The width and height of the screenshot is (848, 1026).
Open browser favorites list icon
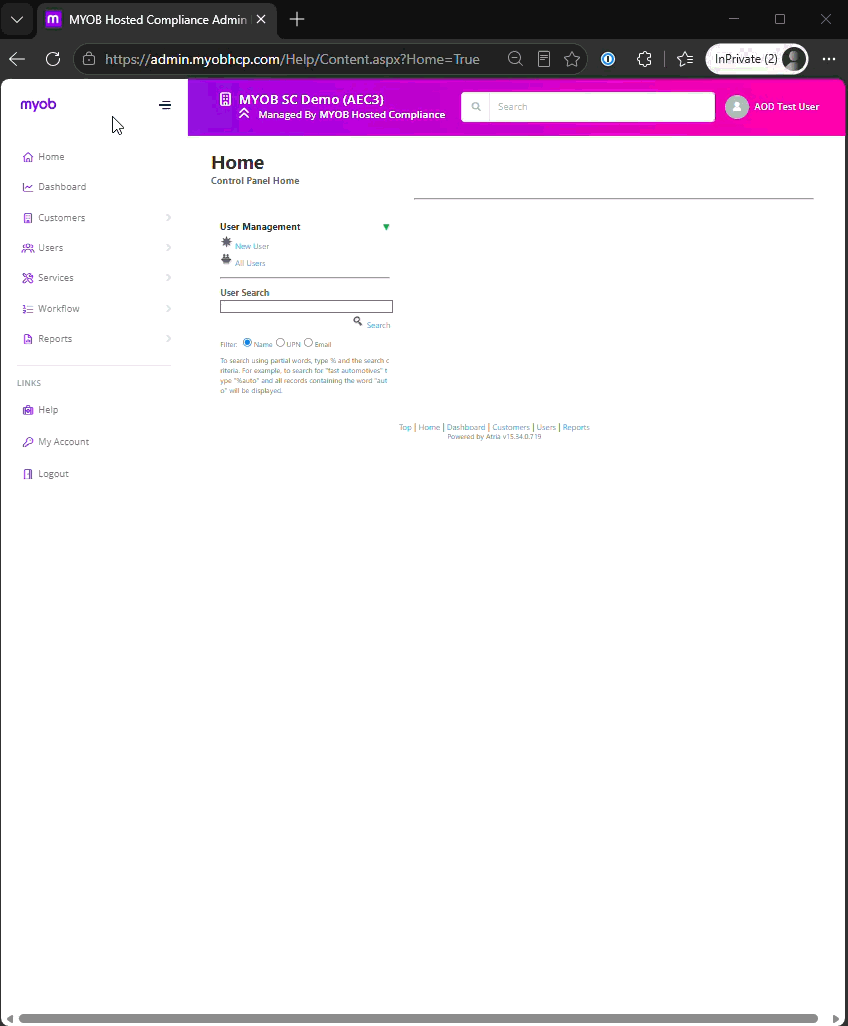tap(685, 59)
